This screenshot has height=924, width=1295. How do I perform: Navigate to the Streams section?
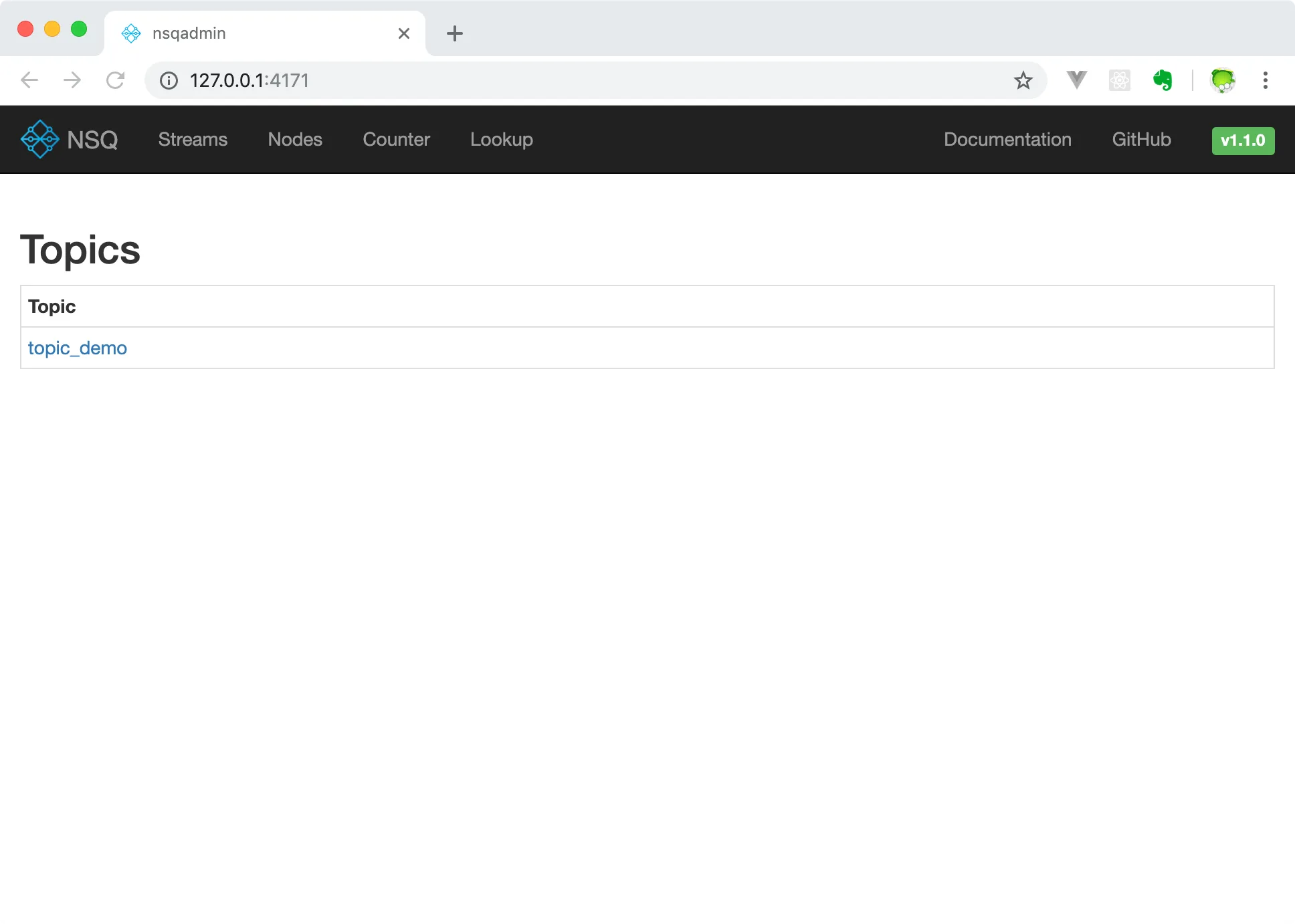click(x=193, y=140)
